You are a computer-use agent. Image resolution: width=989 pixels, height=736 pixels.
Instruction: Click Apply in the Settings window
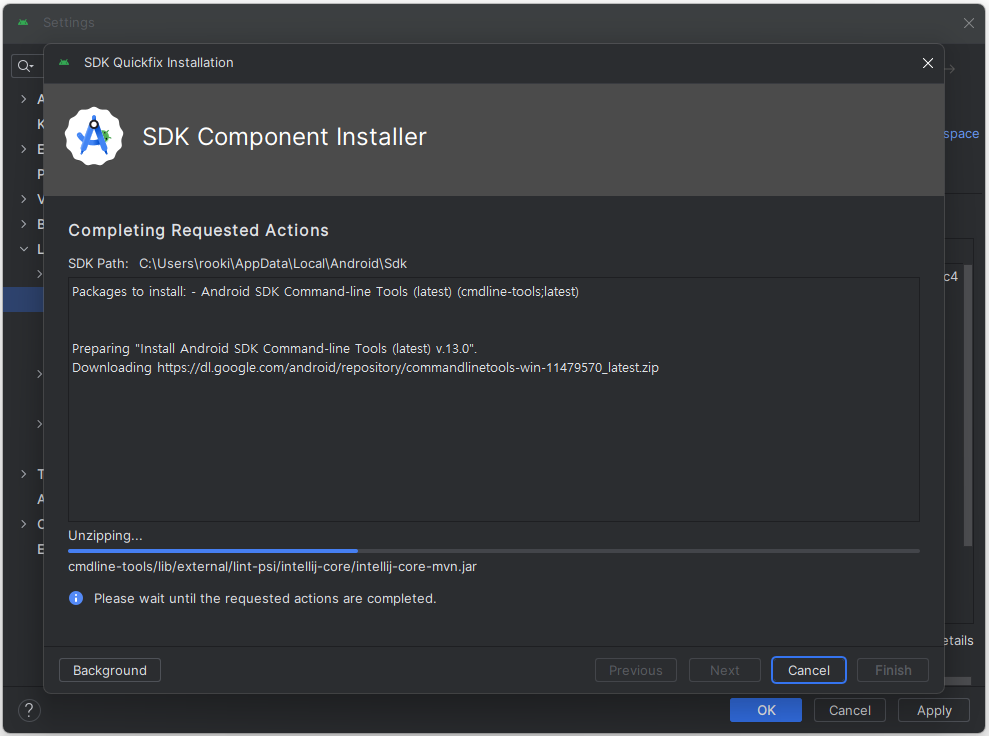click(x=934, y=710)
